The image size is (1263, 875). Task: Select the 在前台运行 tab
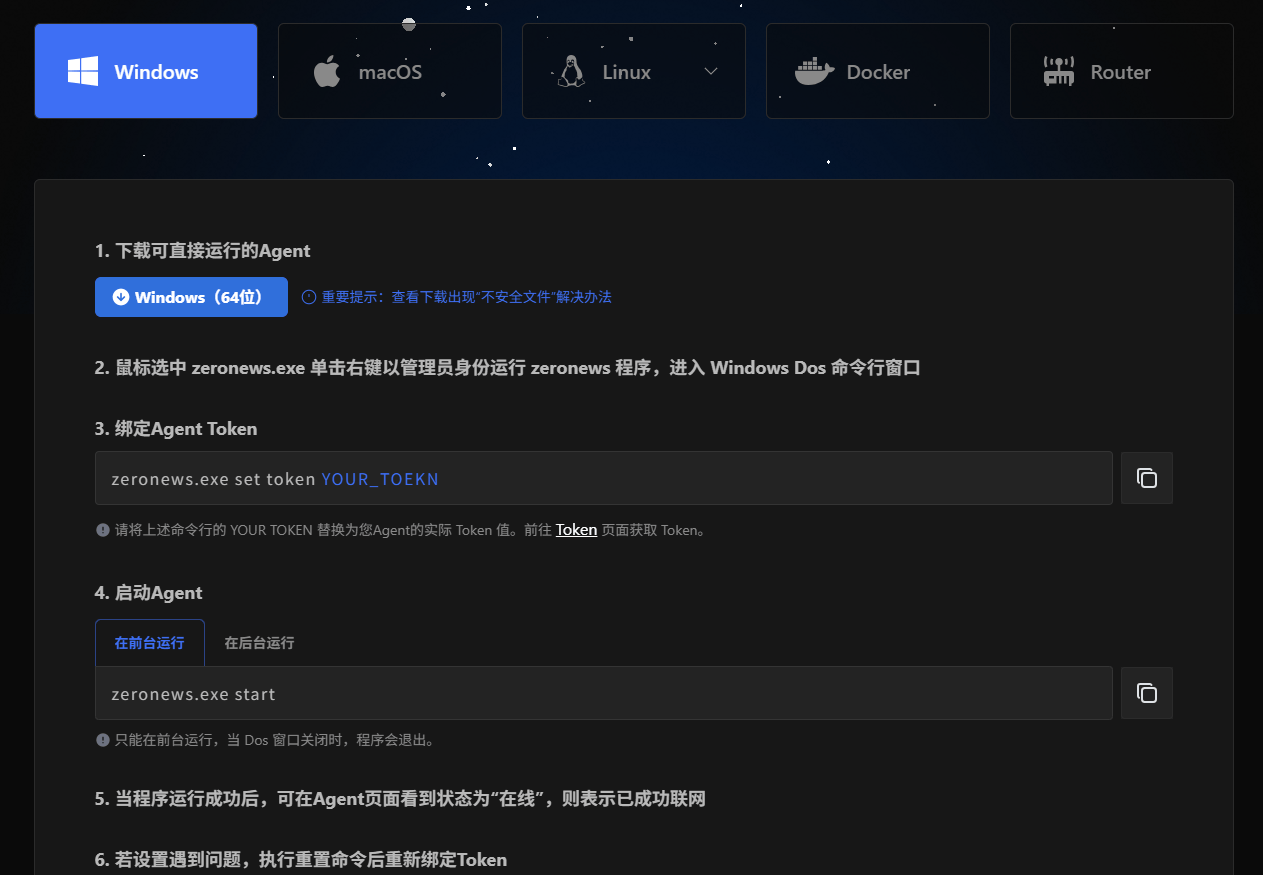tap(149, 643)
